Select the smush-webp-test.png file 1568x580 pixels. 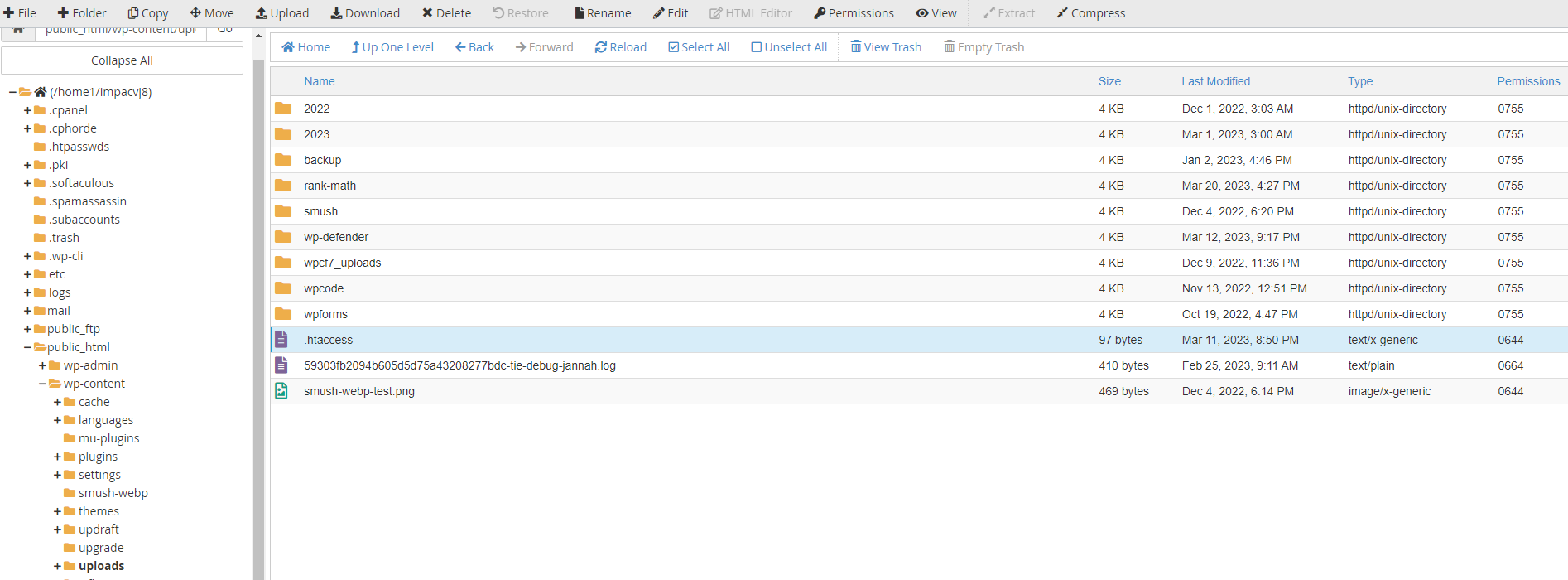(358, 391)
